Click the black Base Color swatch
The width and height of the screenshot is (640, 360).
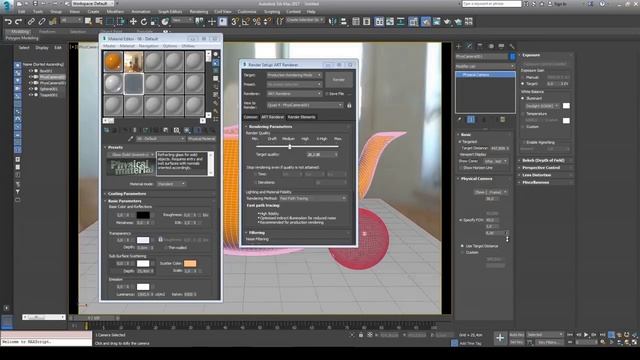click(143, 215)
